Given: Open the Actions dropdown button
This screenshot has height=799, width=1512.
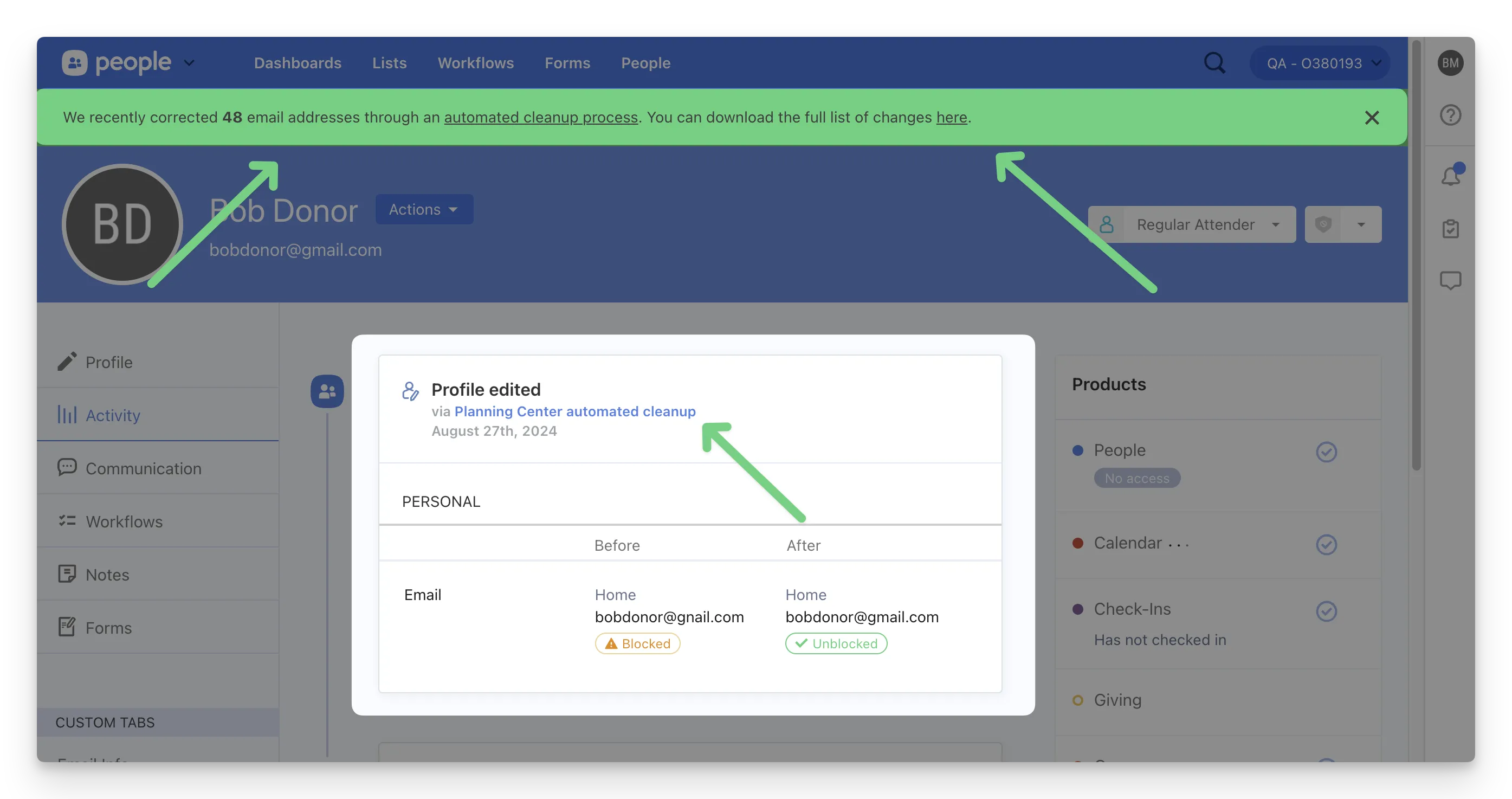Looking at the screenshot, I should 424,210.
